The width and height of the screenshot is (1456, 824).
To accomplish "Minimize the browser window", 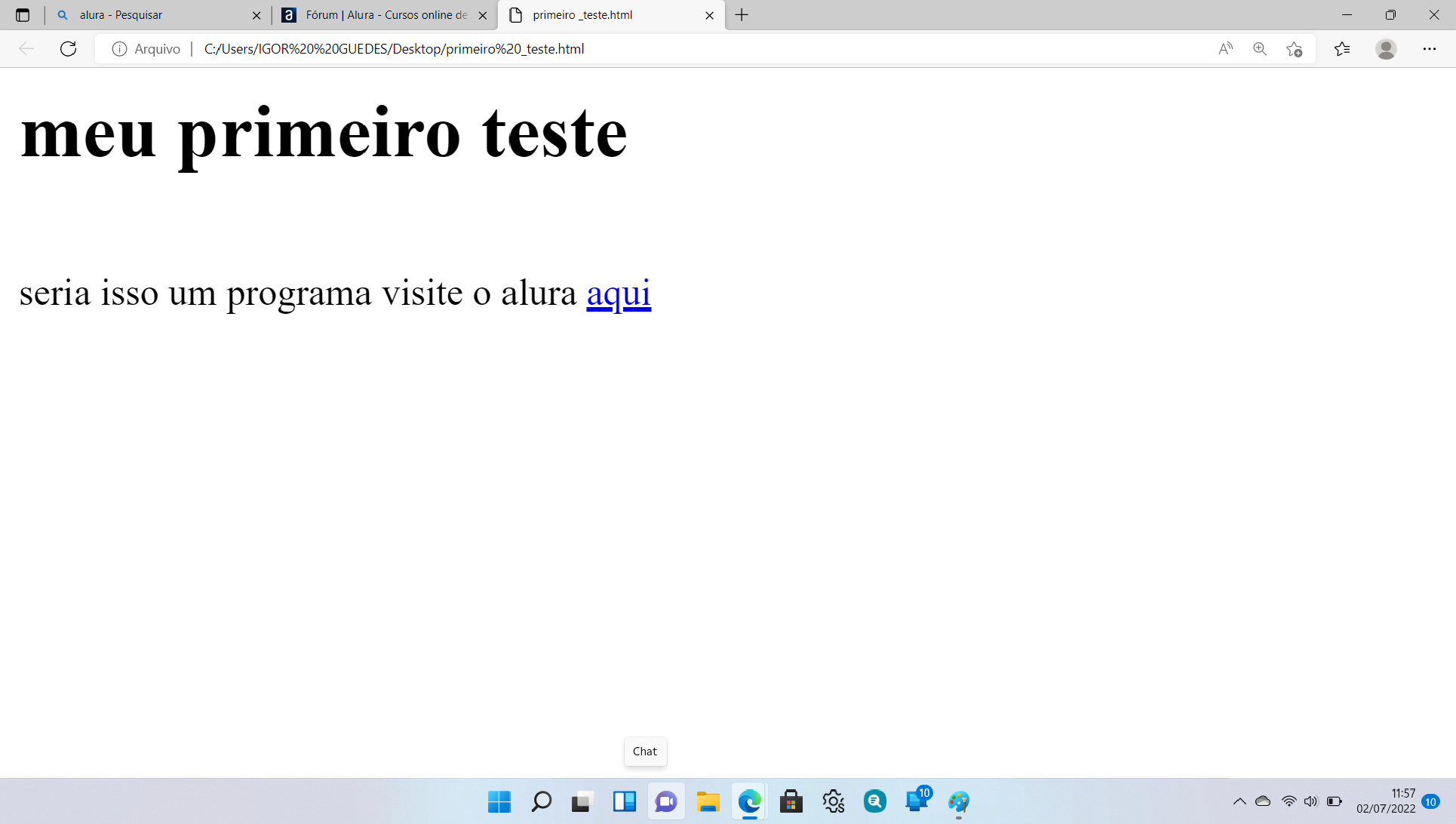I will coord(1347,15).
